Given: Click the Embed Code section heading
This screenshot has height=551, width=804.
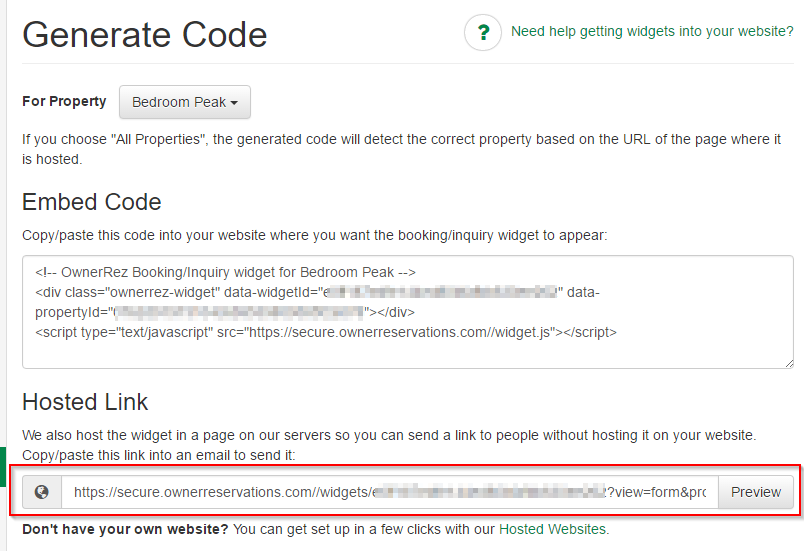Looking at the screenshot, I should point(92,202).
